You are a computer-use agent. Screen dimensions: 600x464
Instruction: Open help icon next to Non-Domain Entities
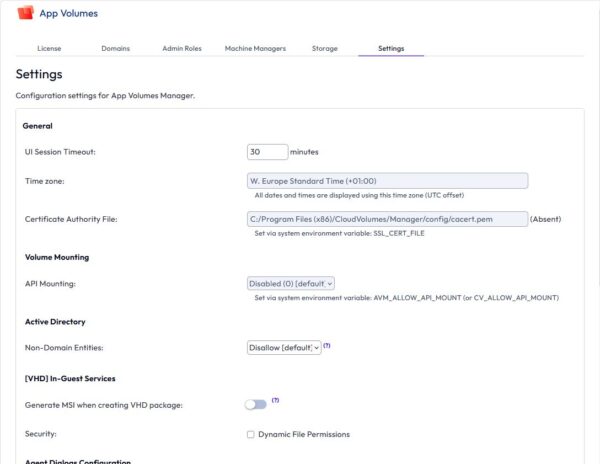point(326,345)
